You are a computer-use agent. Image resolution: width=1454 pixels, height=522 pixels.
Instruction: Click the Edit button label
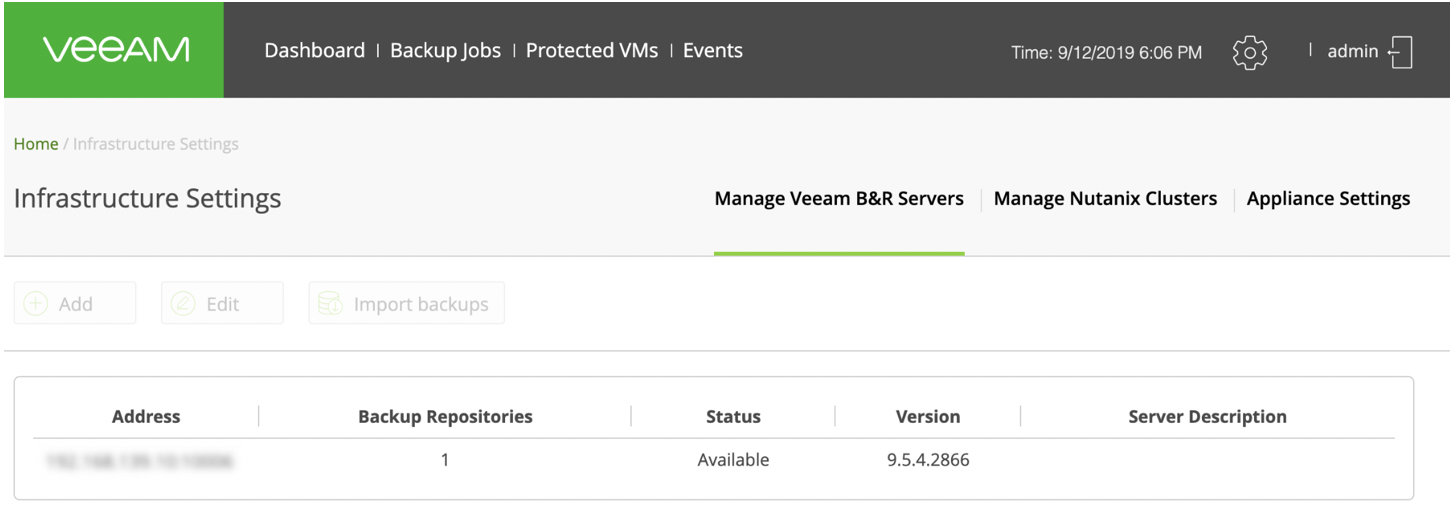[222, 304]
